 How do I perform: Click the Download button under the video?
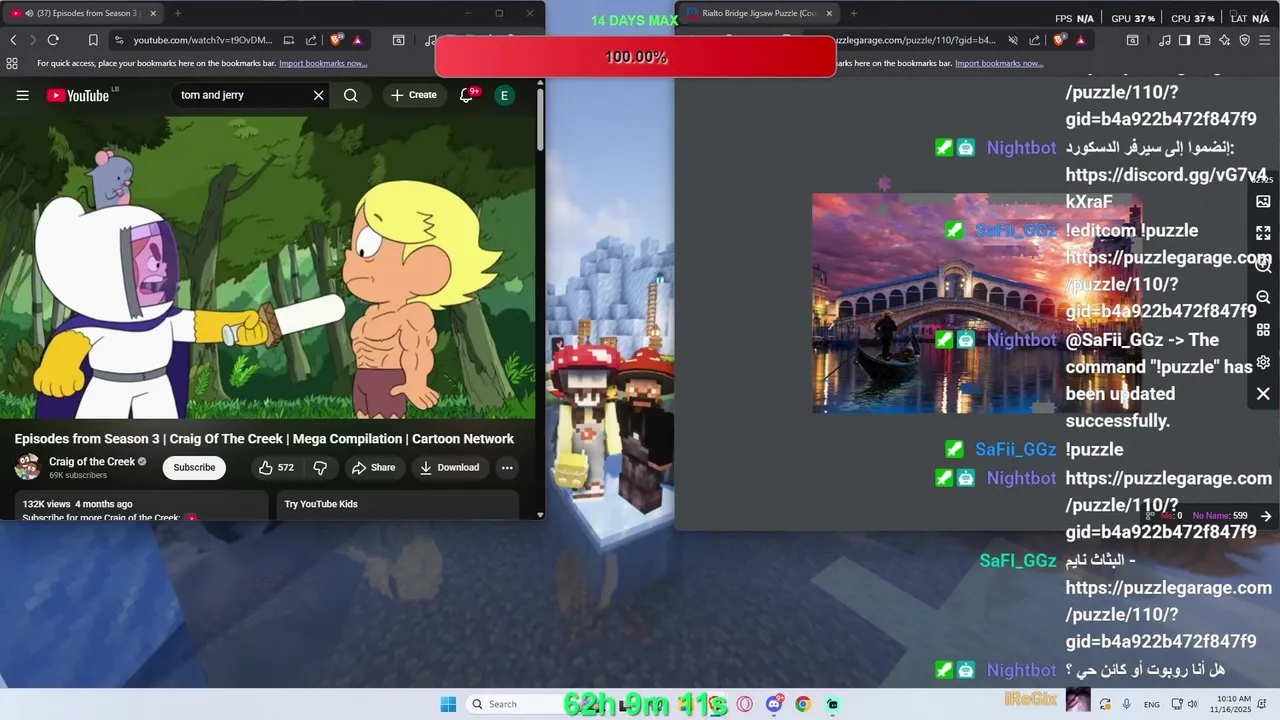[449, 467]
